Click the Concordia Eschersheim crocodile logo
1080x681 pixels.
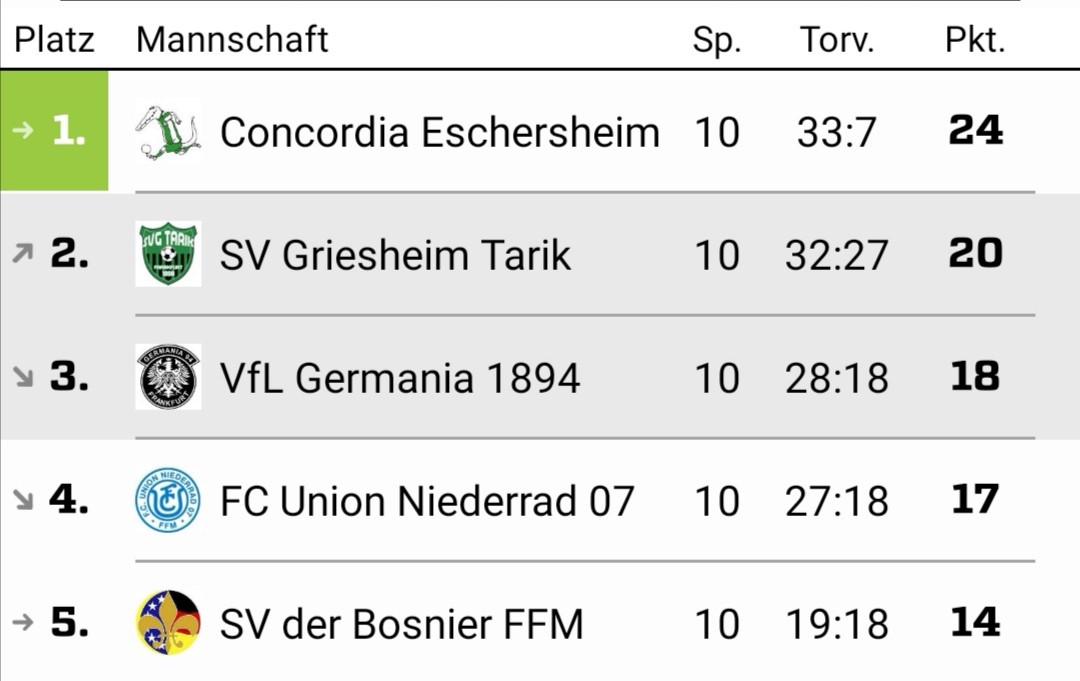[168, 132]
